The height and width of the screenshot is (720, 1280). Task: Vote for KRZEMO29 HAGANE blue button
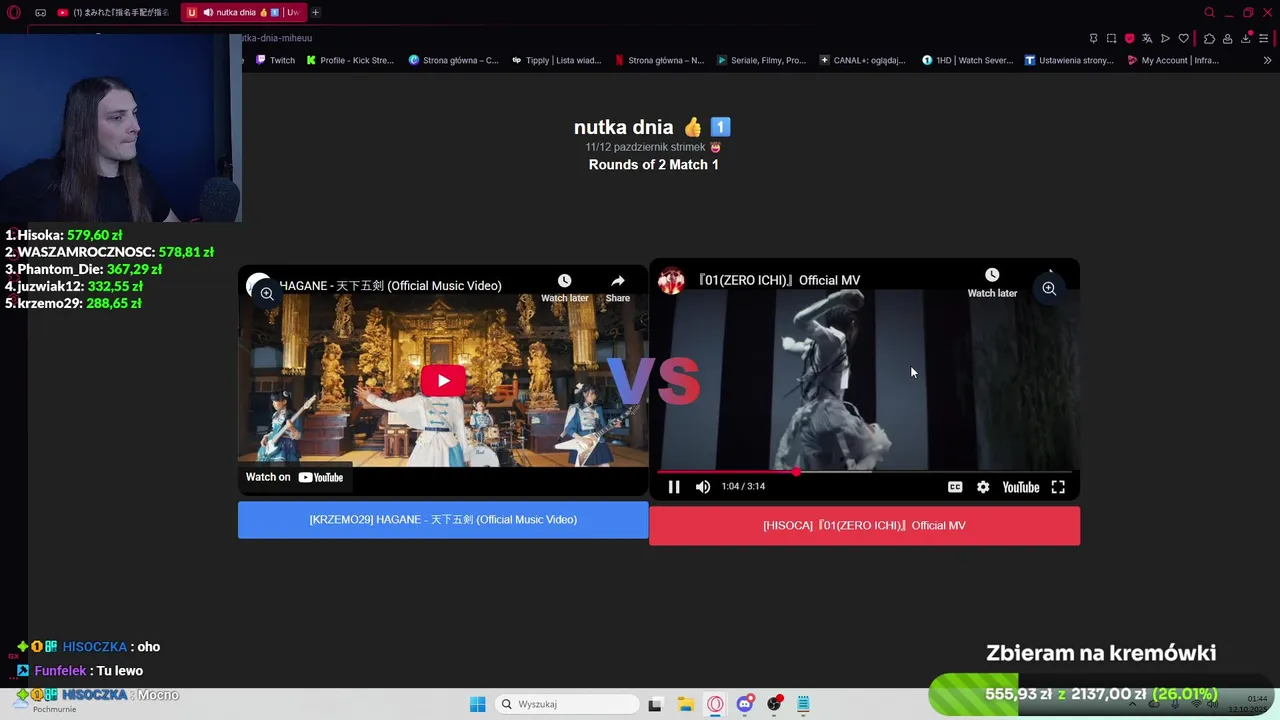(443, 520)
